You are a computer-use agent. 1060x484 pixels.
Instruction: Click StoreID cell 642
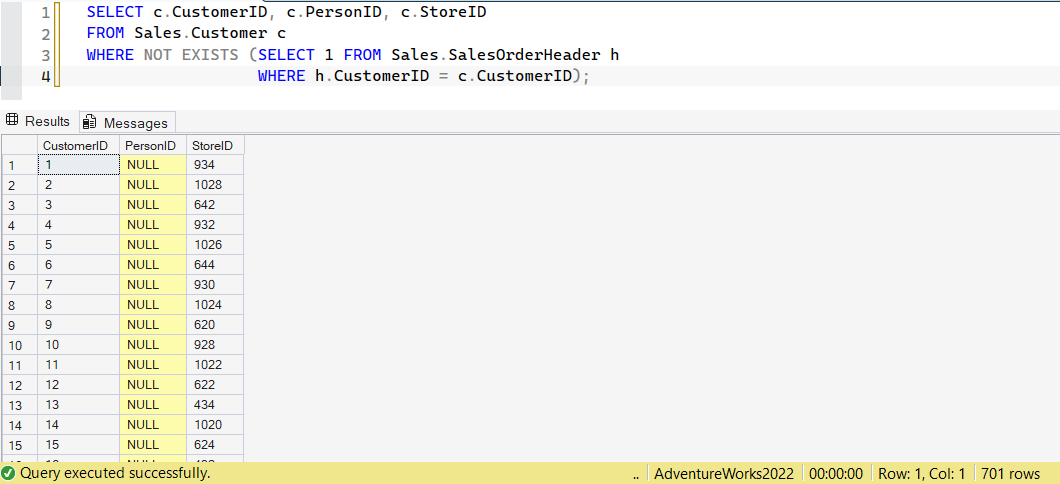(x=215, y=205)
